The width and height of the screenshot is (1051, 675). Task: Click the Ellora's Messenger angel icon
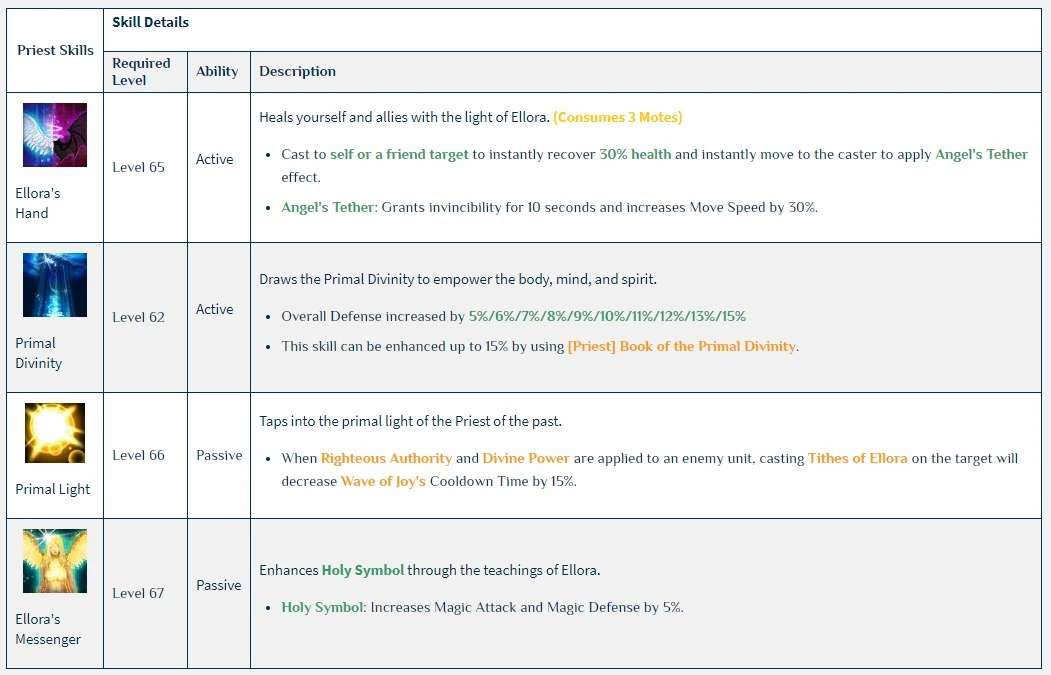pos(55,561)
